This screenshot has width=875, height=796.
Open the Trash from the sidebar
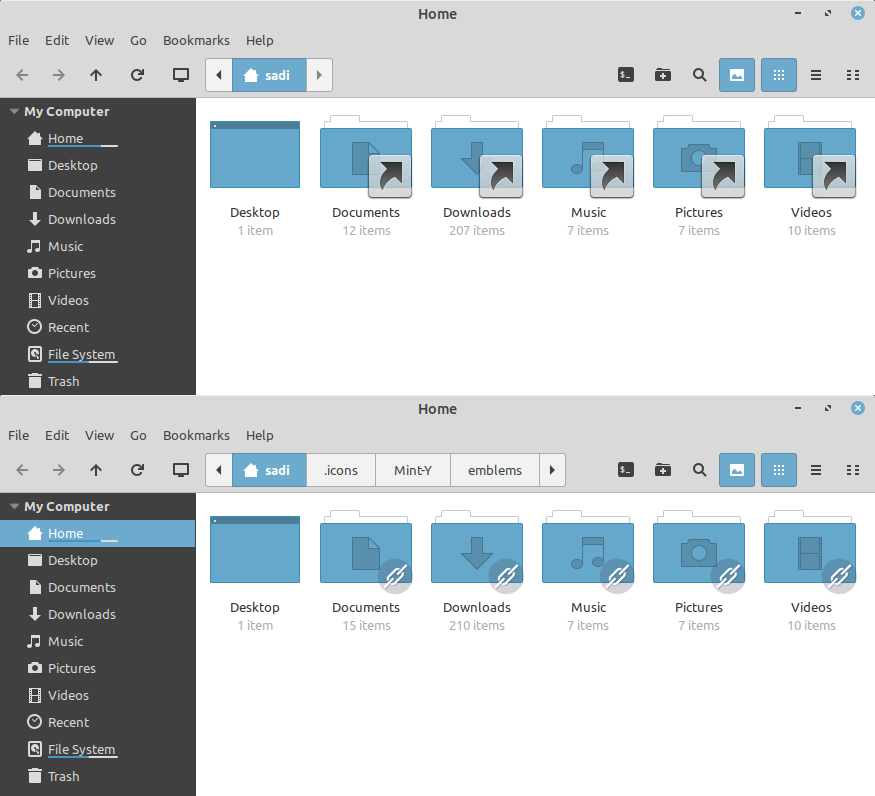[63, 381]
